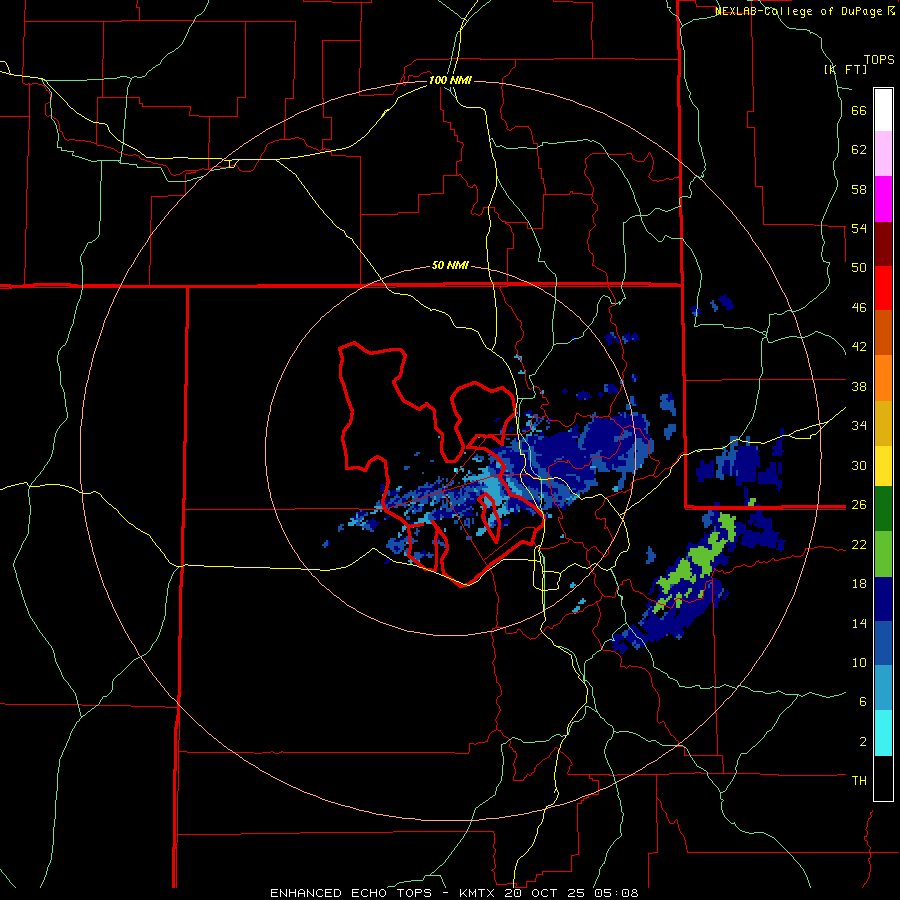Click the "TH" threshold legend label

859,780
